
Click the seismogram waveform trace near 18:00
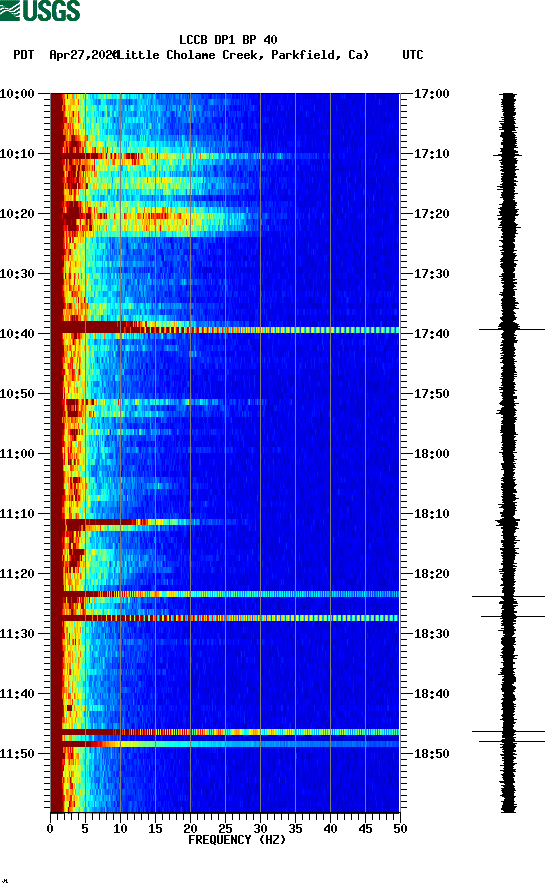click(x=509, y=454)
